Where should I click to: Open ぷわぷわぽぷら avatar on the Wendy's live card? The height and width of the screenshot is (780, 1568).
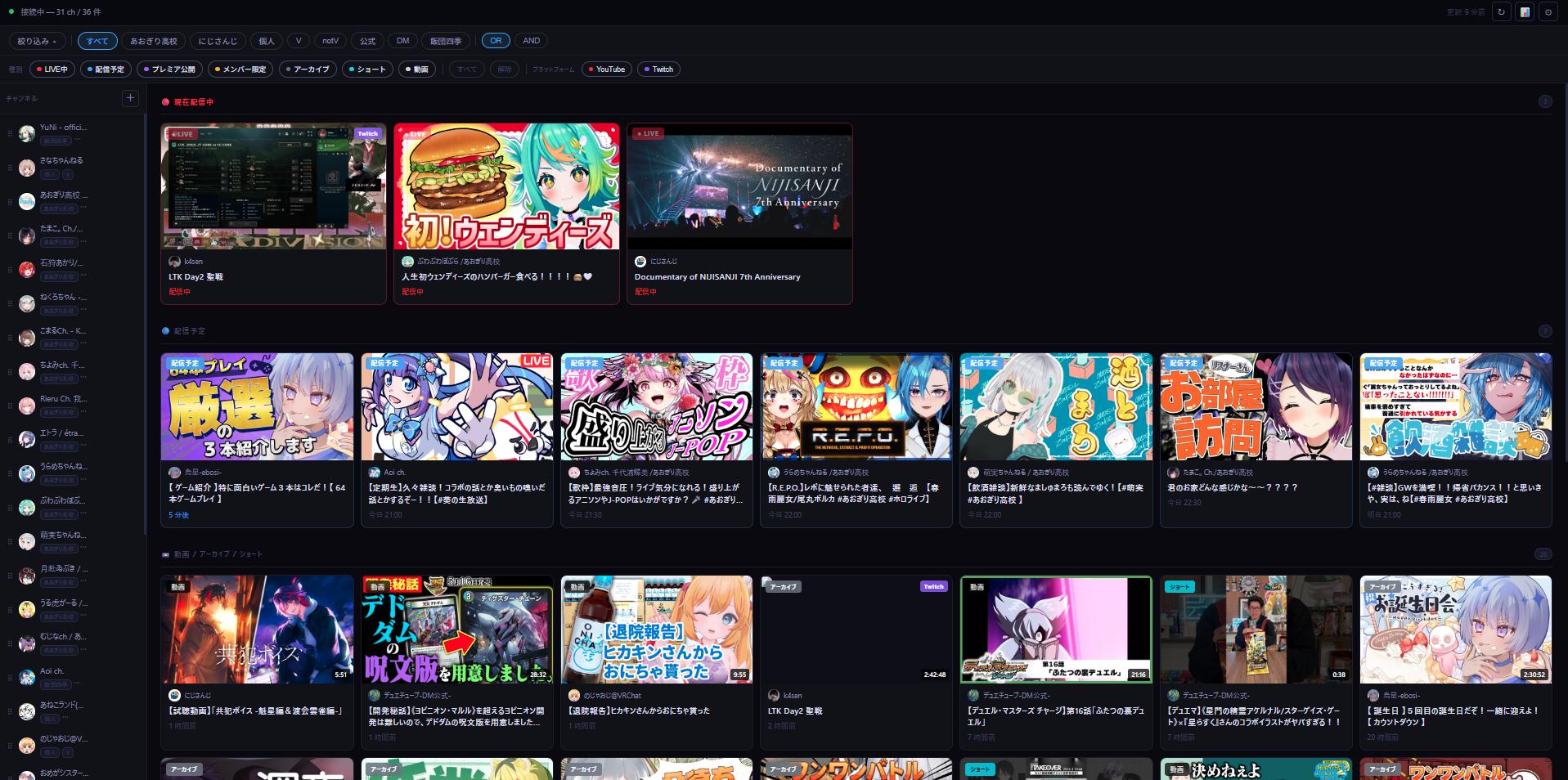(x=407, y=262)
